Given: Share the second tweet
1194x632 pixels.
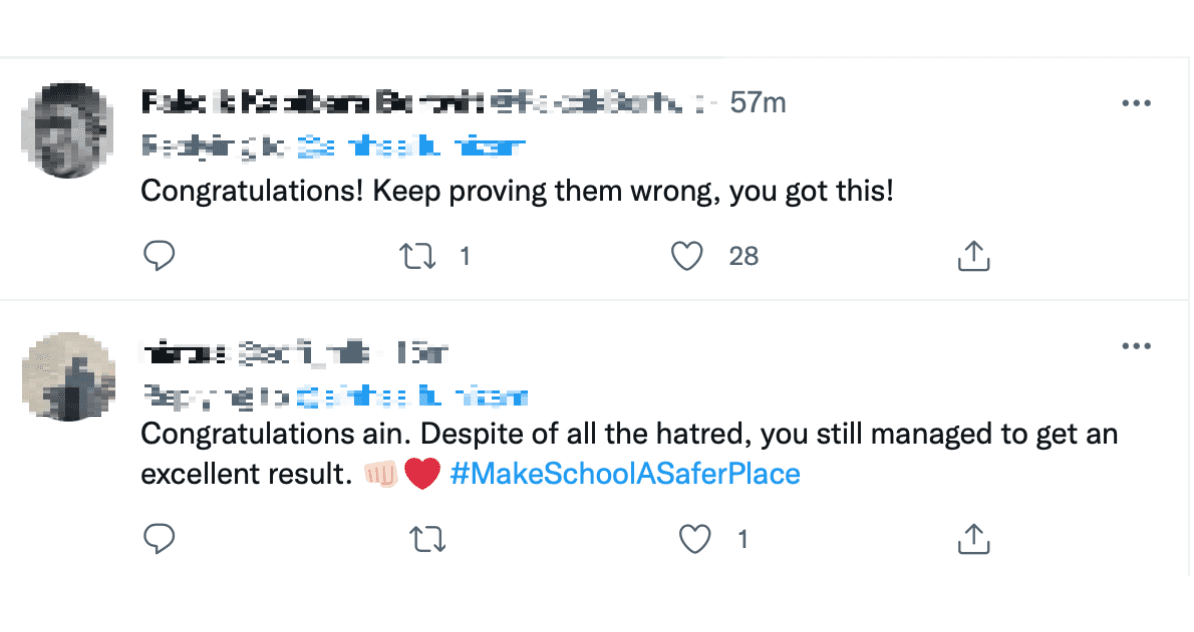Looking at the screenshot, I should (x=973, y=539).
